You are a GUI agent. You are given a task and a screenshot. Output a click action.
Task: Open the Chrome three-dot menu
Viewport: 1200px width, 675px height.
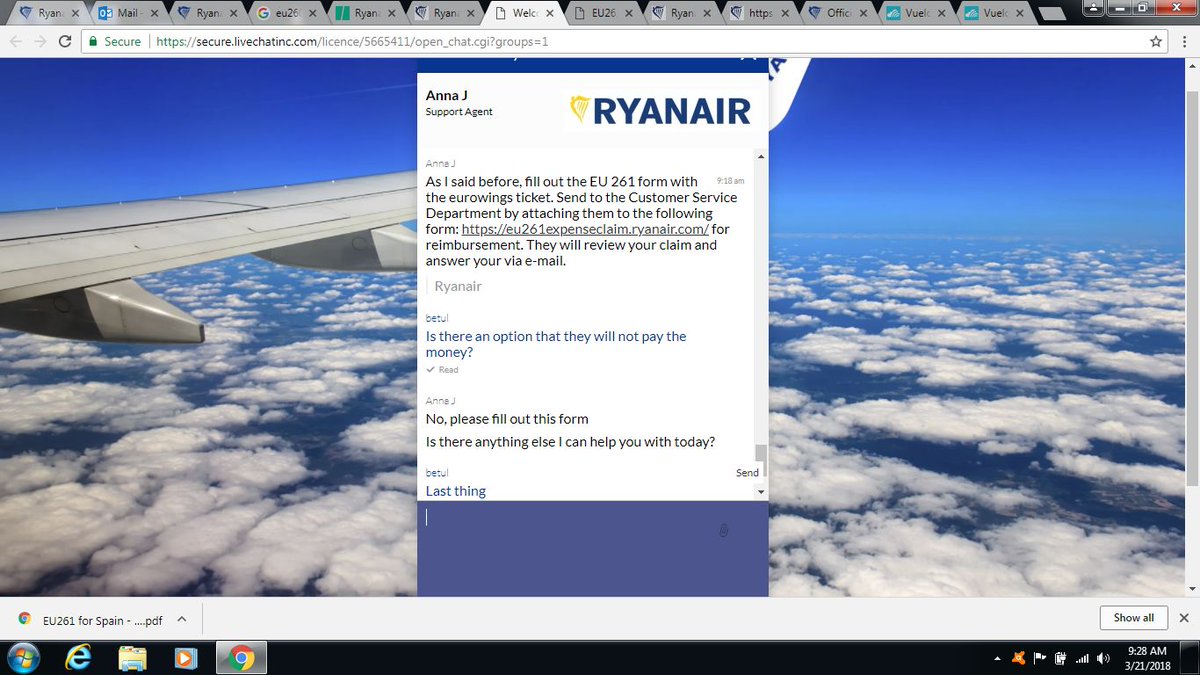coord(1183,42)
